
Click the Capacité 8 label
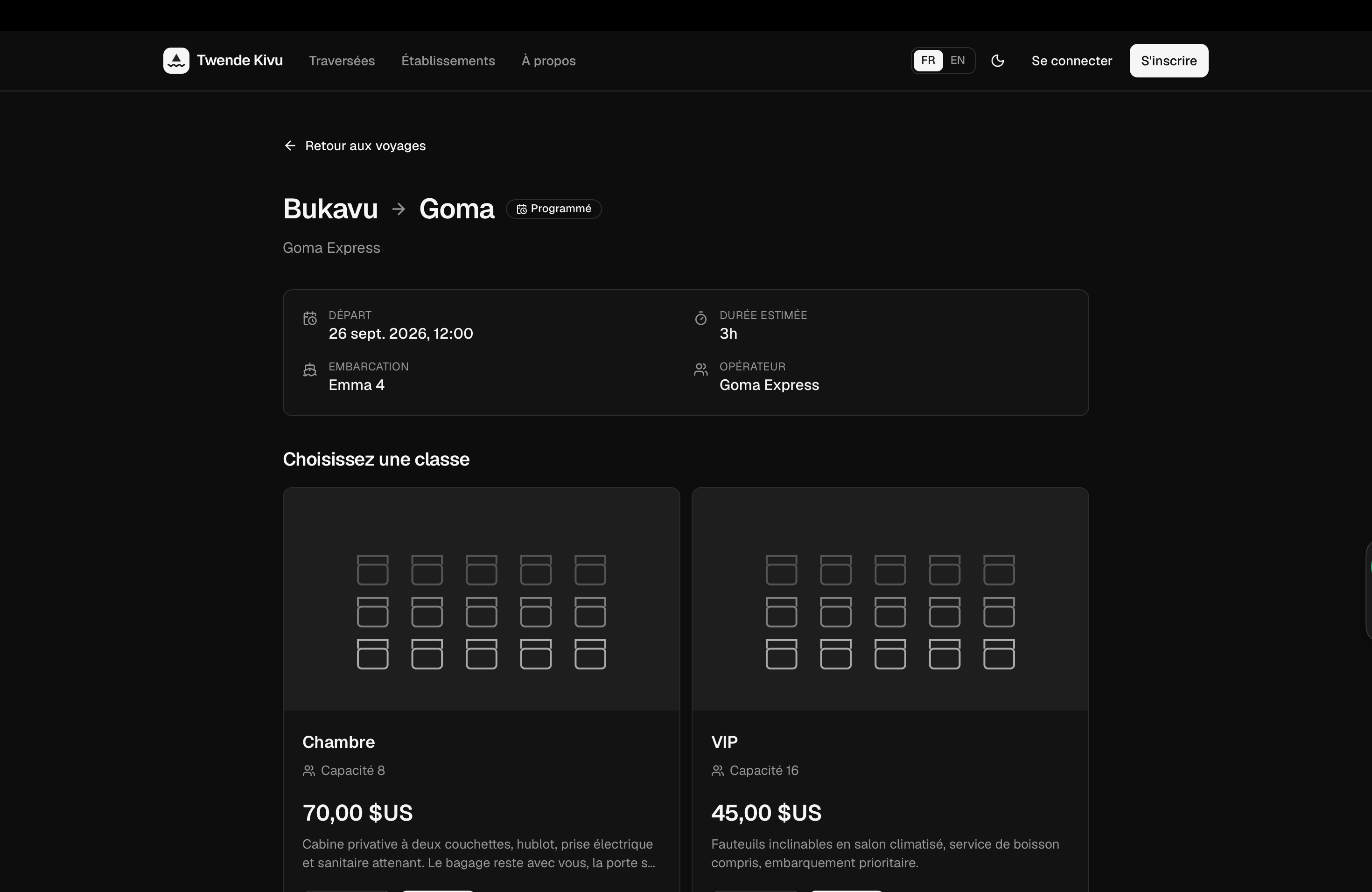pos(353,771)
